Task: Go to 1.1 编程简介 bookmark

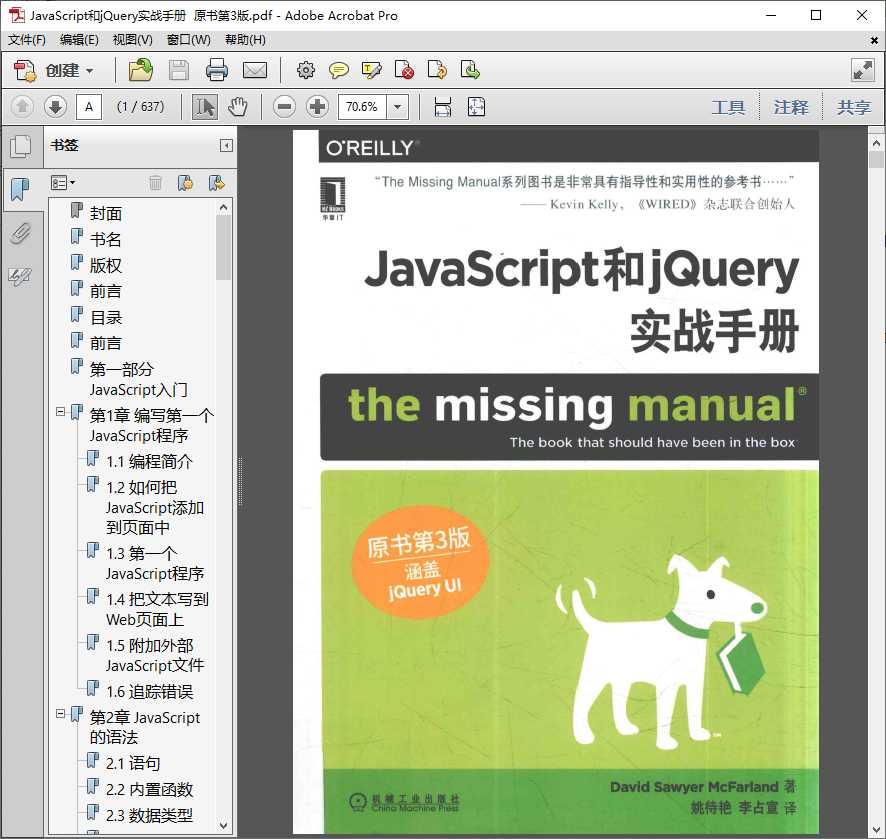Action: [149, 462]
